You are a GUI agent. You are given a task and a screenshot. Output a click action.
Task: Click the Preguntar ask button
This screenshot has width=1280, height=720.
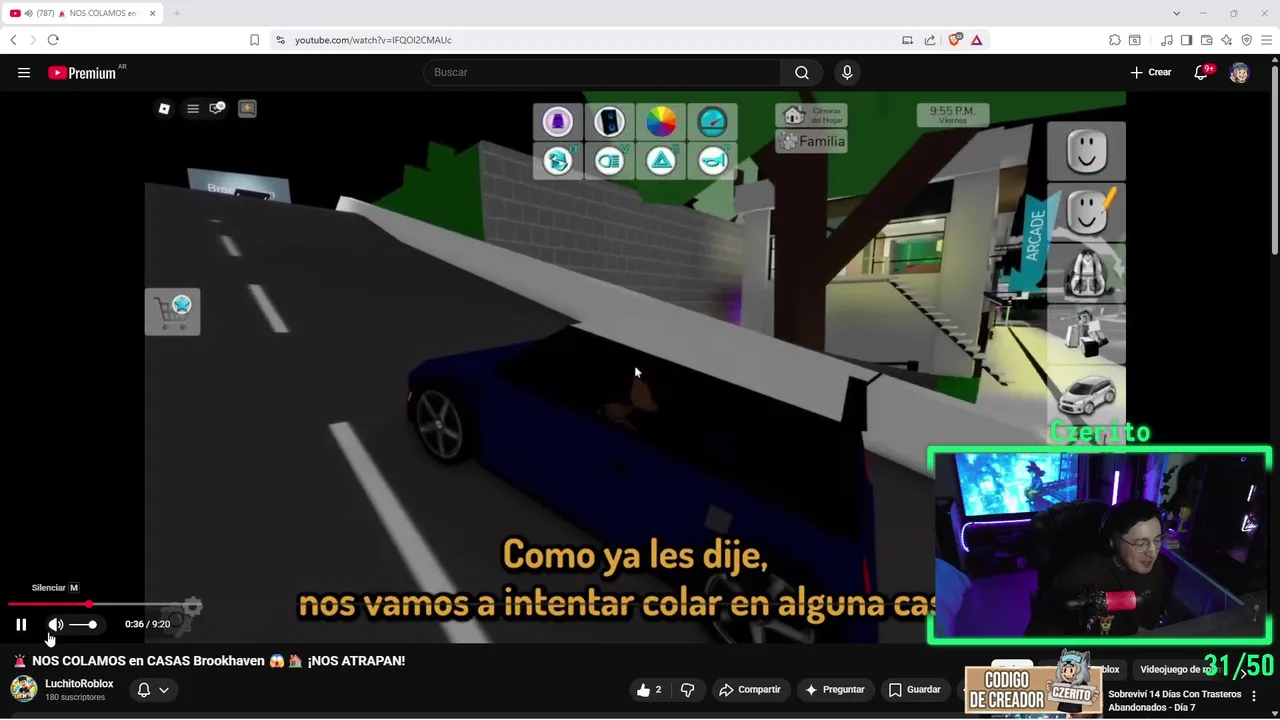[835, 689]
